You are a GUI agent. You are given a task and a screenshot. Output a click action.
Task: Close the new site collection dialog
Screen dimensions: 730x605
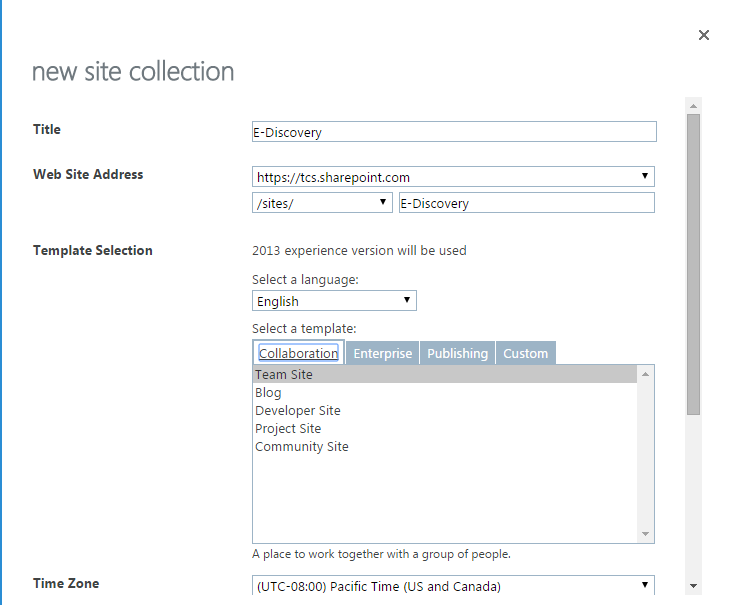point(704,35)
